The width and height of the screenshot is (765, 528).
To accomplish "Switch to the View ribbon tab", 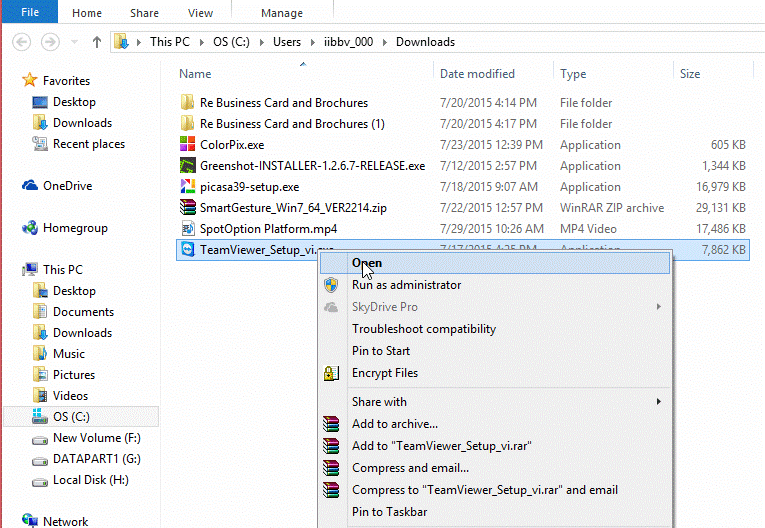I will coord(200,13).
